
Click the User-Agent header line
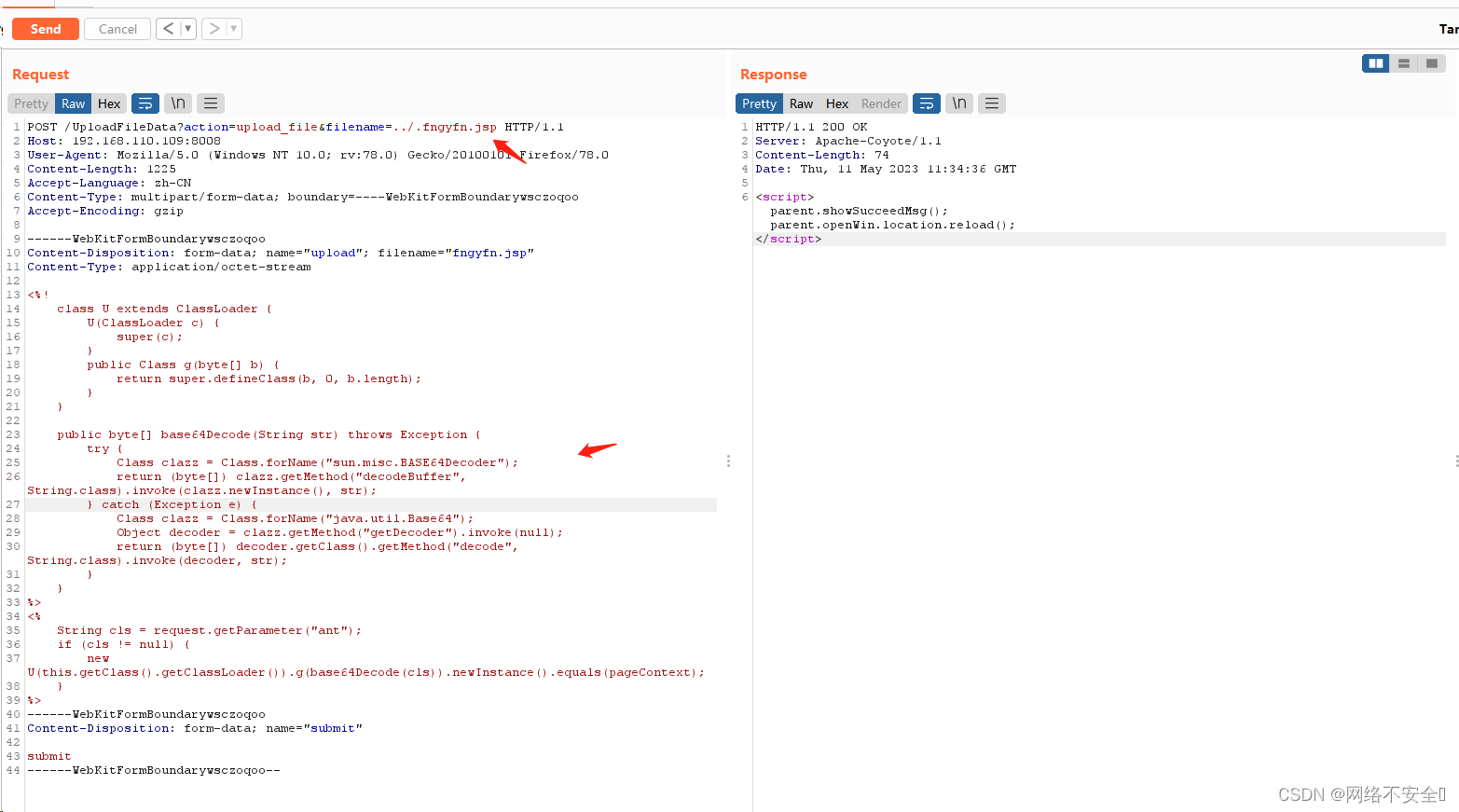click(x=318, y=155)
